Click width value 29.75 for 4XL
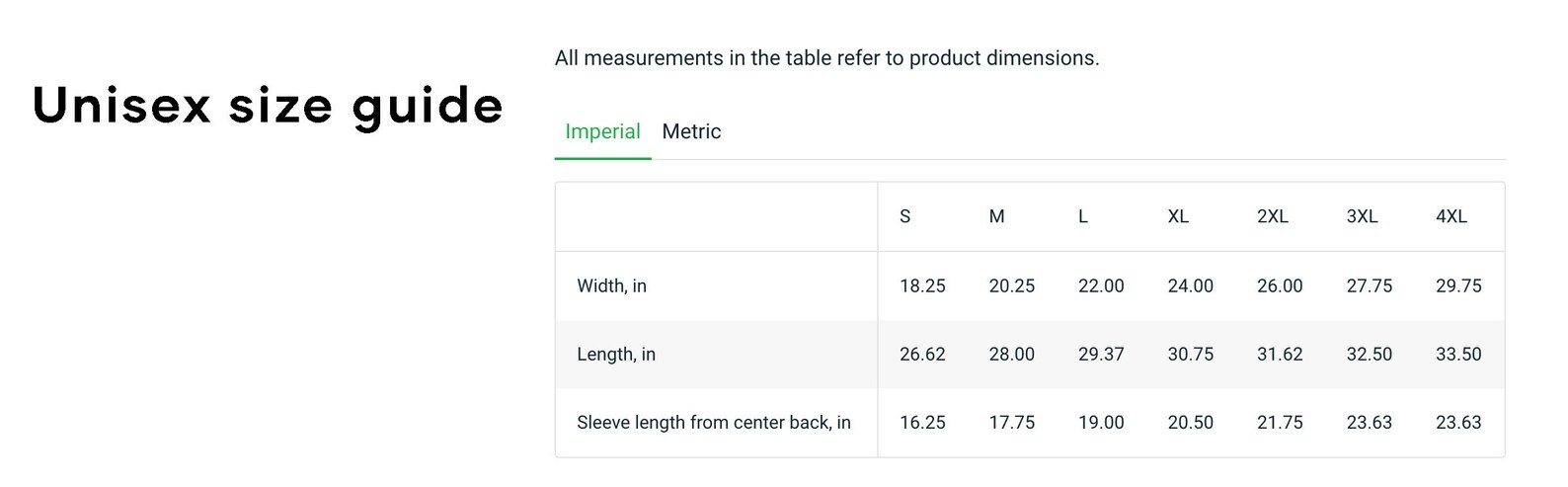Screen dimensions: 1568x487 point(1458,285)
